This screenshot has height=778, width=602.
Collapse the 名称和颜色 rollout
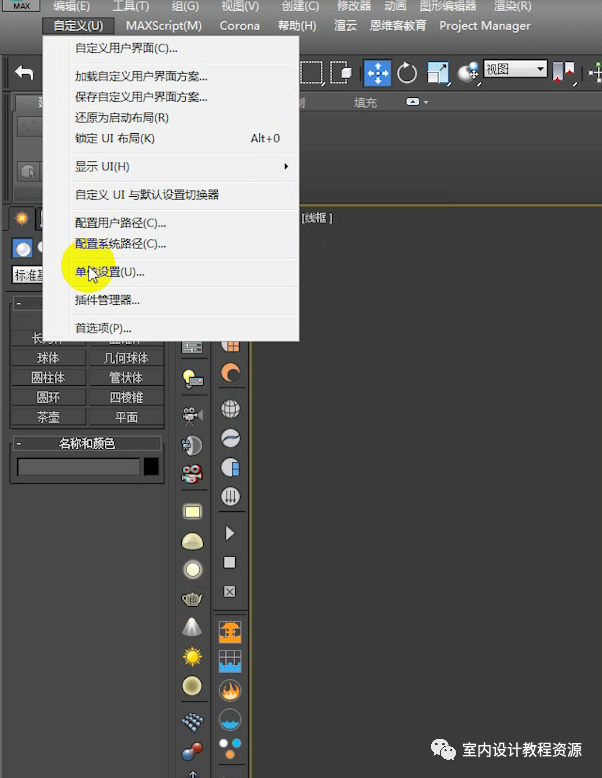[x=18, y=443]
